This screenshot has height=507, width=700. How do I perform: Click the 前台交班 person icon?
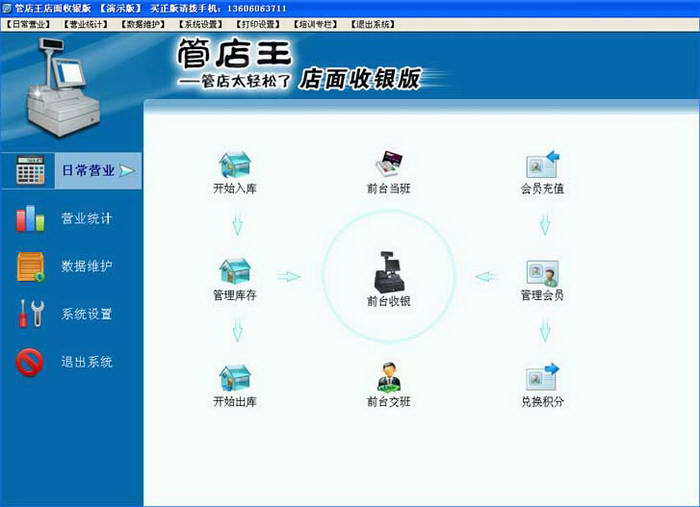pos(389,377)
